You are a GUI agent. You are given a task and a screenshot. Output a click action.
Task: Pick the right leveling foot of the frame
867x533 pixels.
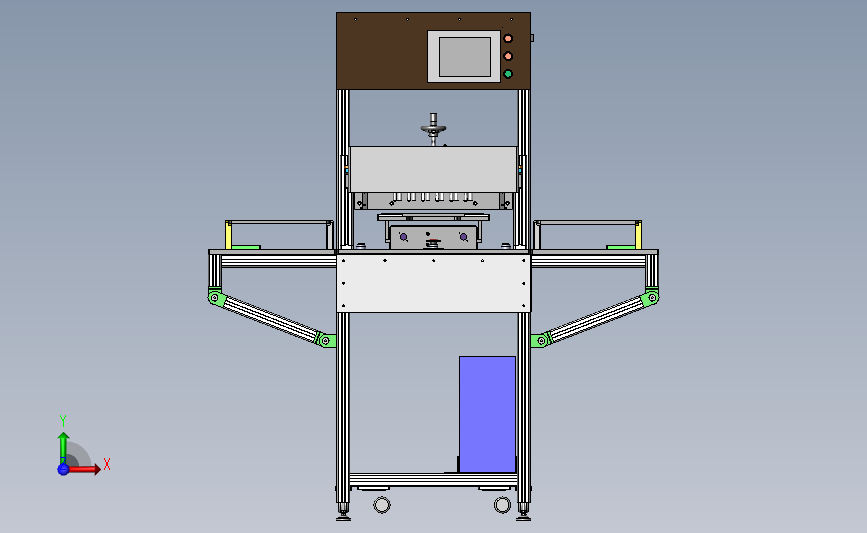pos(524,511)
